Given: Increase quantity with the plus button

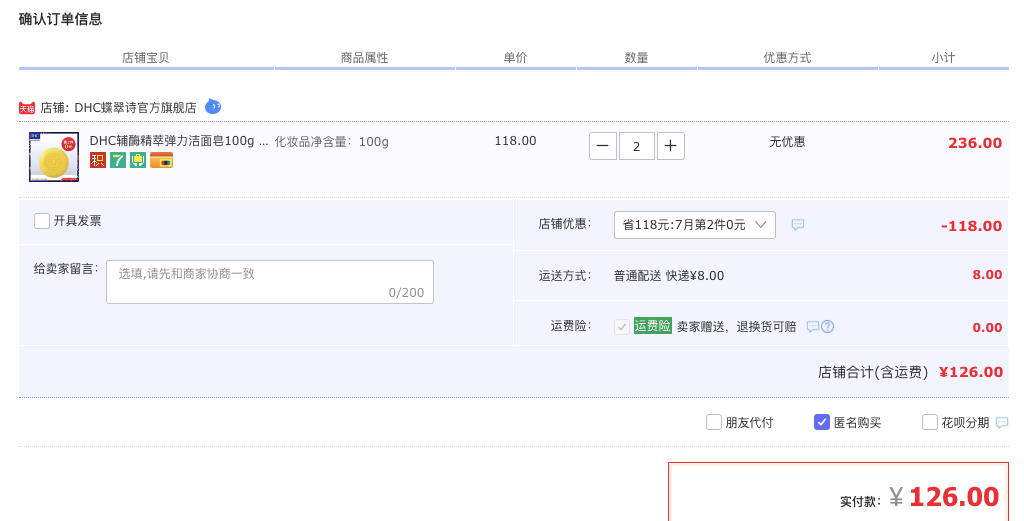Looking at the screenshot, I should (671, 146).
